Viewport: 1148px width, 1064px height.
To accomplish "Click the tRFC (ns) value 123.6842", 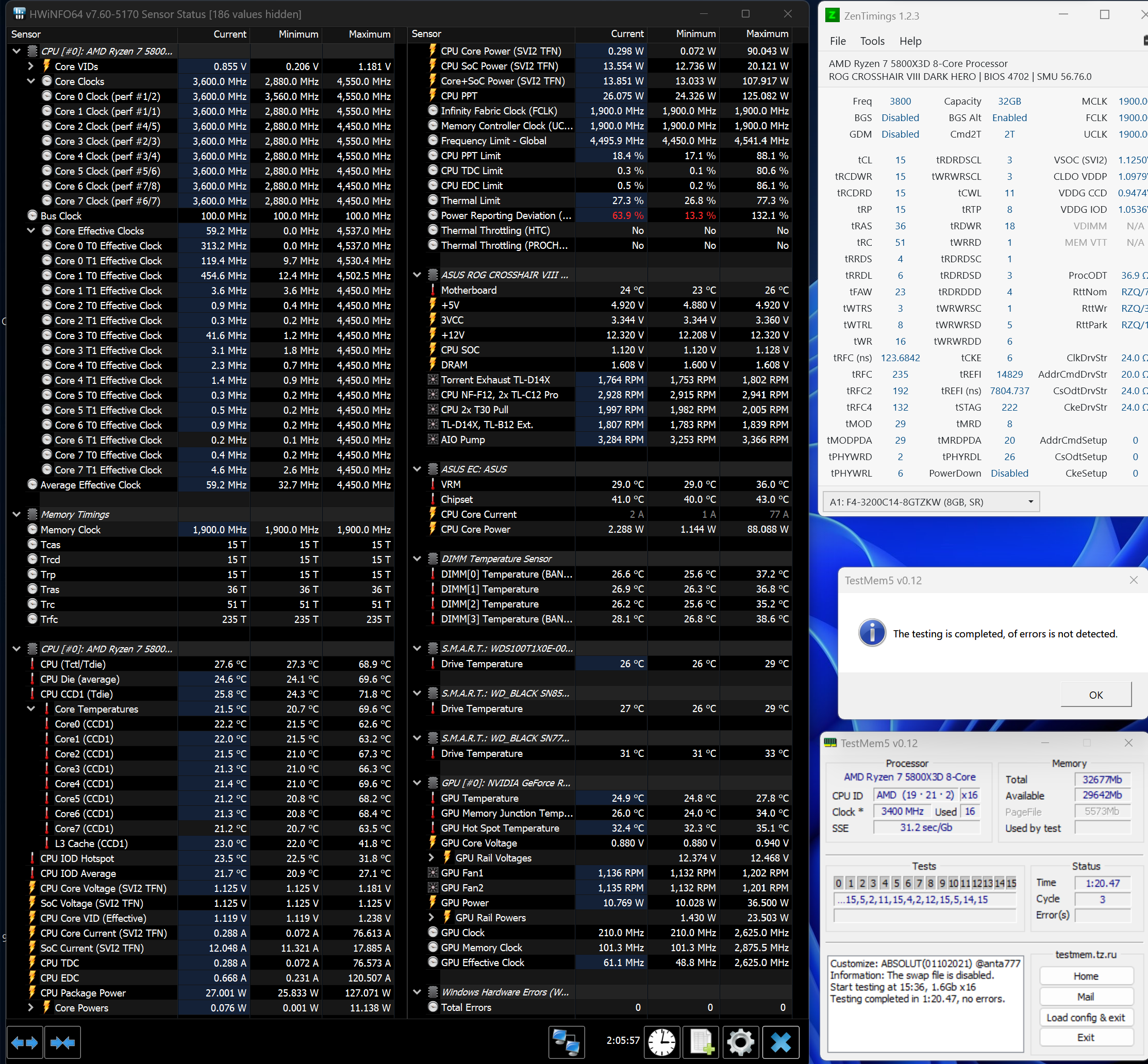I will (901, 358).
